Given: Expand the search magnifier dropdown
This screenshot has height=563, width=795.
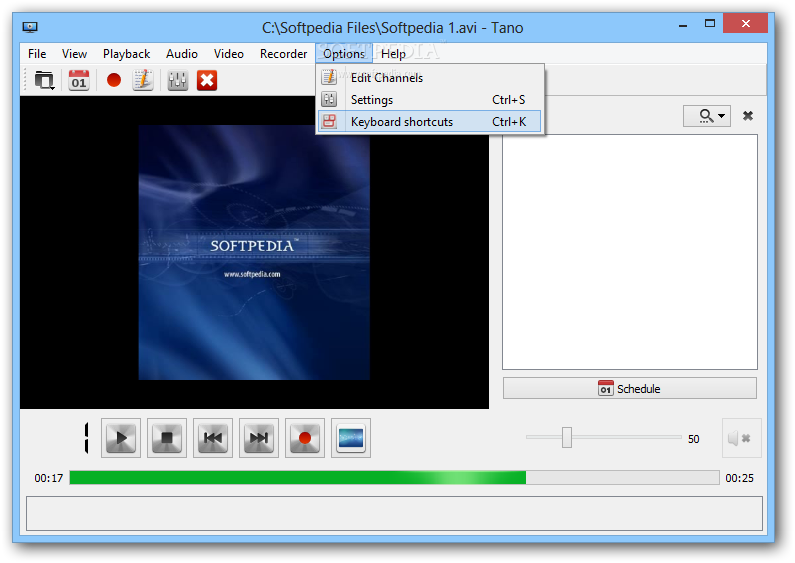Looking at the screenshot, I should click(x=707, y=116).
